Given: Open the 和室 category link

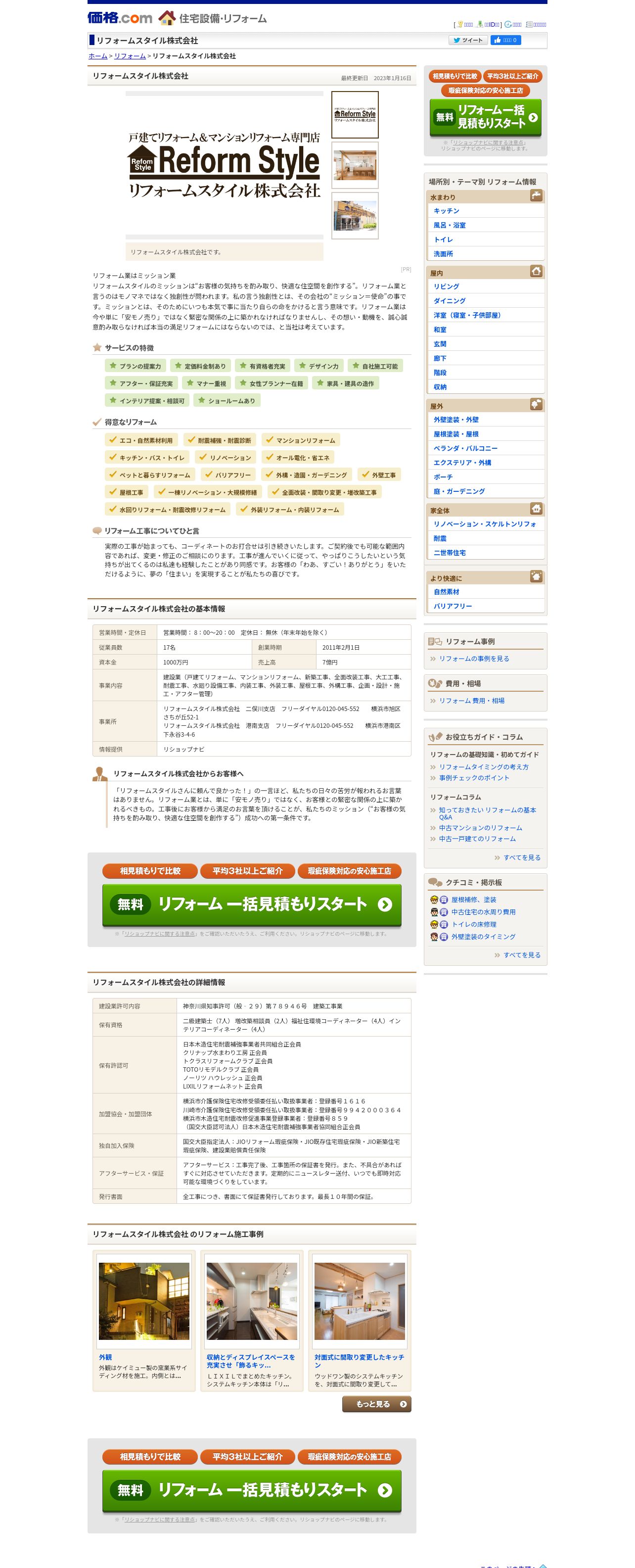Looking at the screenshot, I should click(440, 330).
